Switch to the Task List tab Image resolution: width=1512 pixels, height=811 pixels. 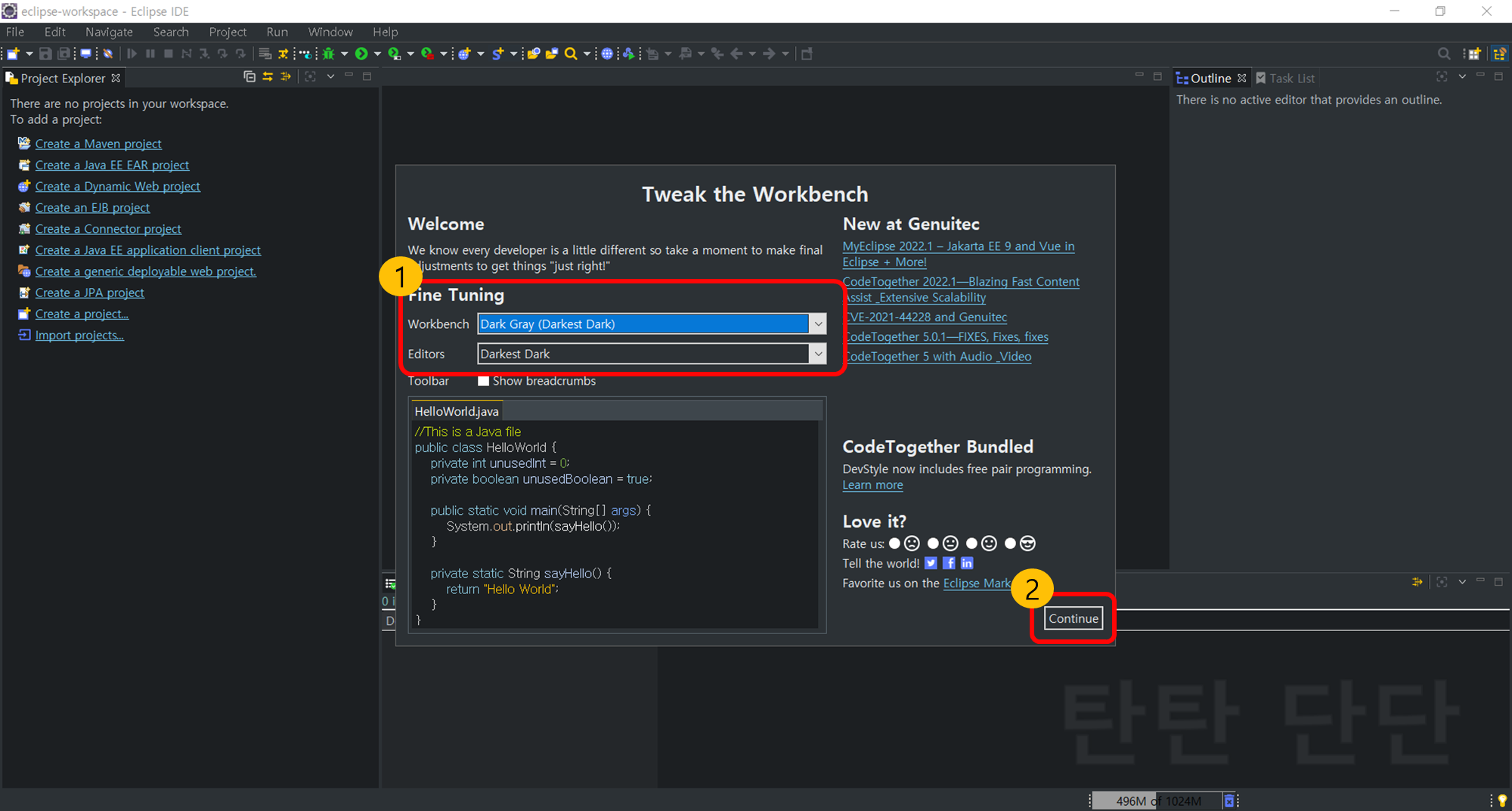1285,78
